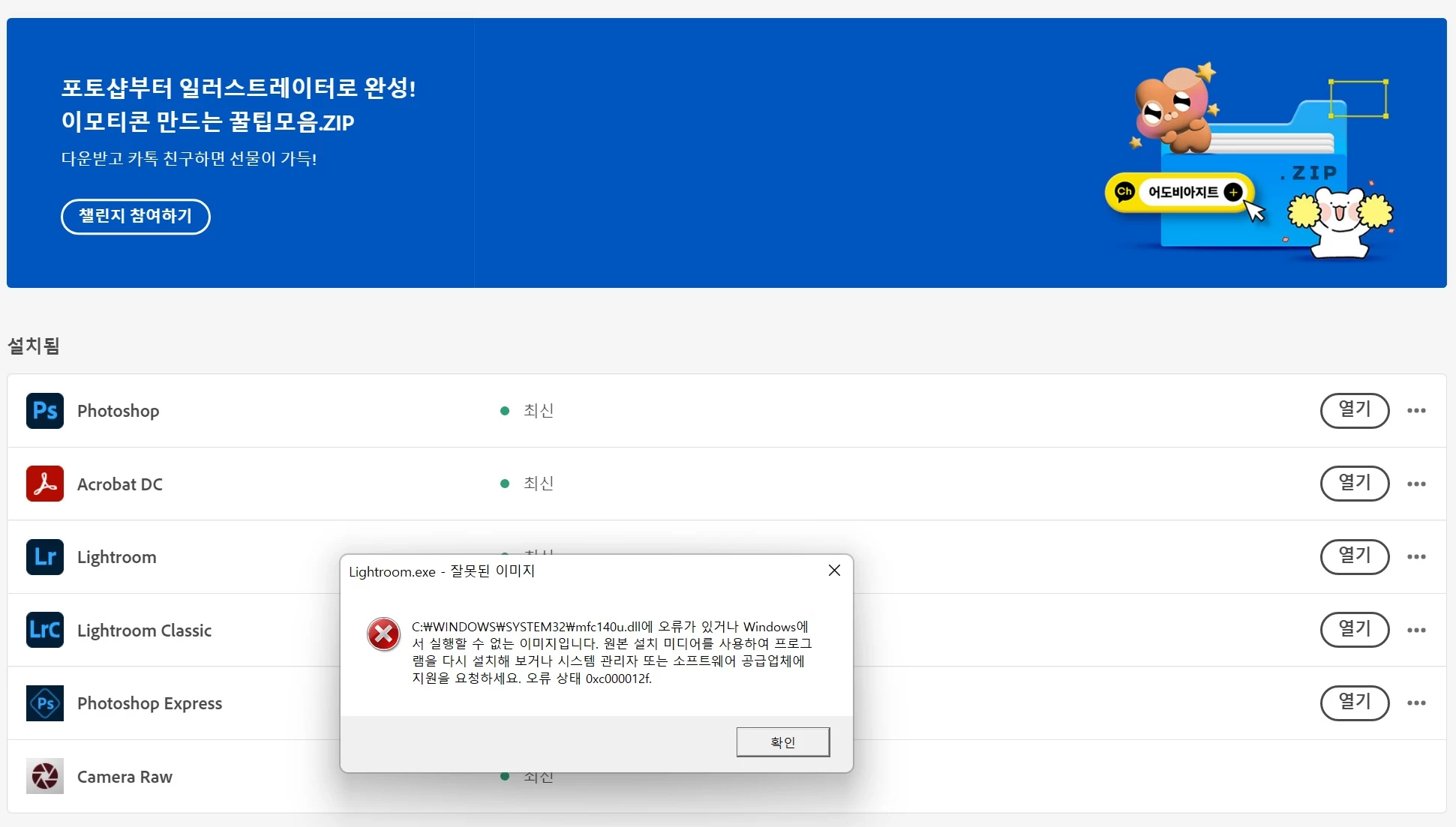Open Photoshop with its 열기 button
This screenshot has height=827, width=1456.
click(1354, 410)
